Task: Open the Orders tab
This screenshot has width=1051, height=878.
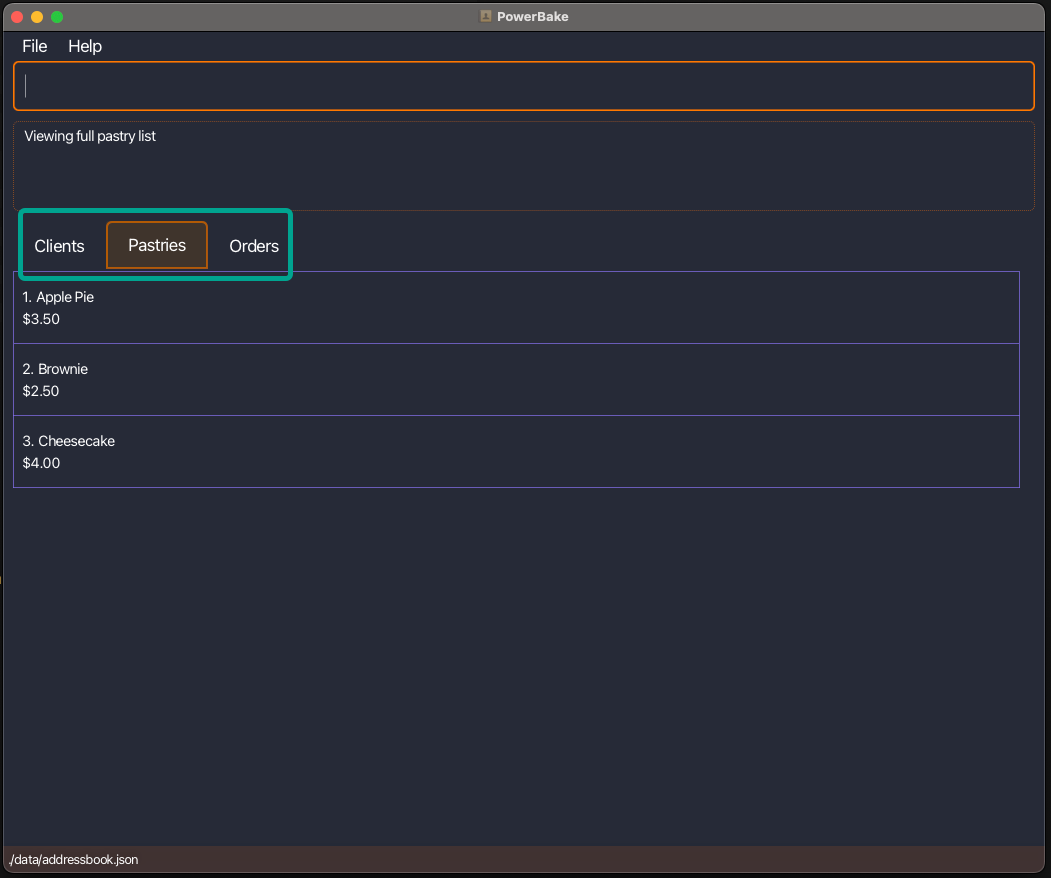Action: point(253,245)
